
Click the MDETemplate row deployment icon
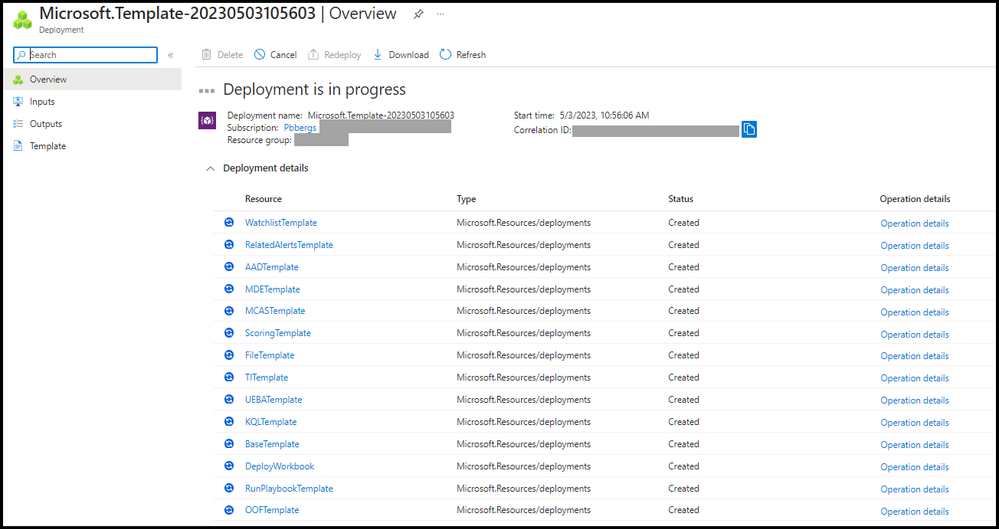click(229, 289)
